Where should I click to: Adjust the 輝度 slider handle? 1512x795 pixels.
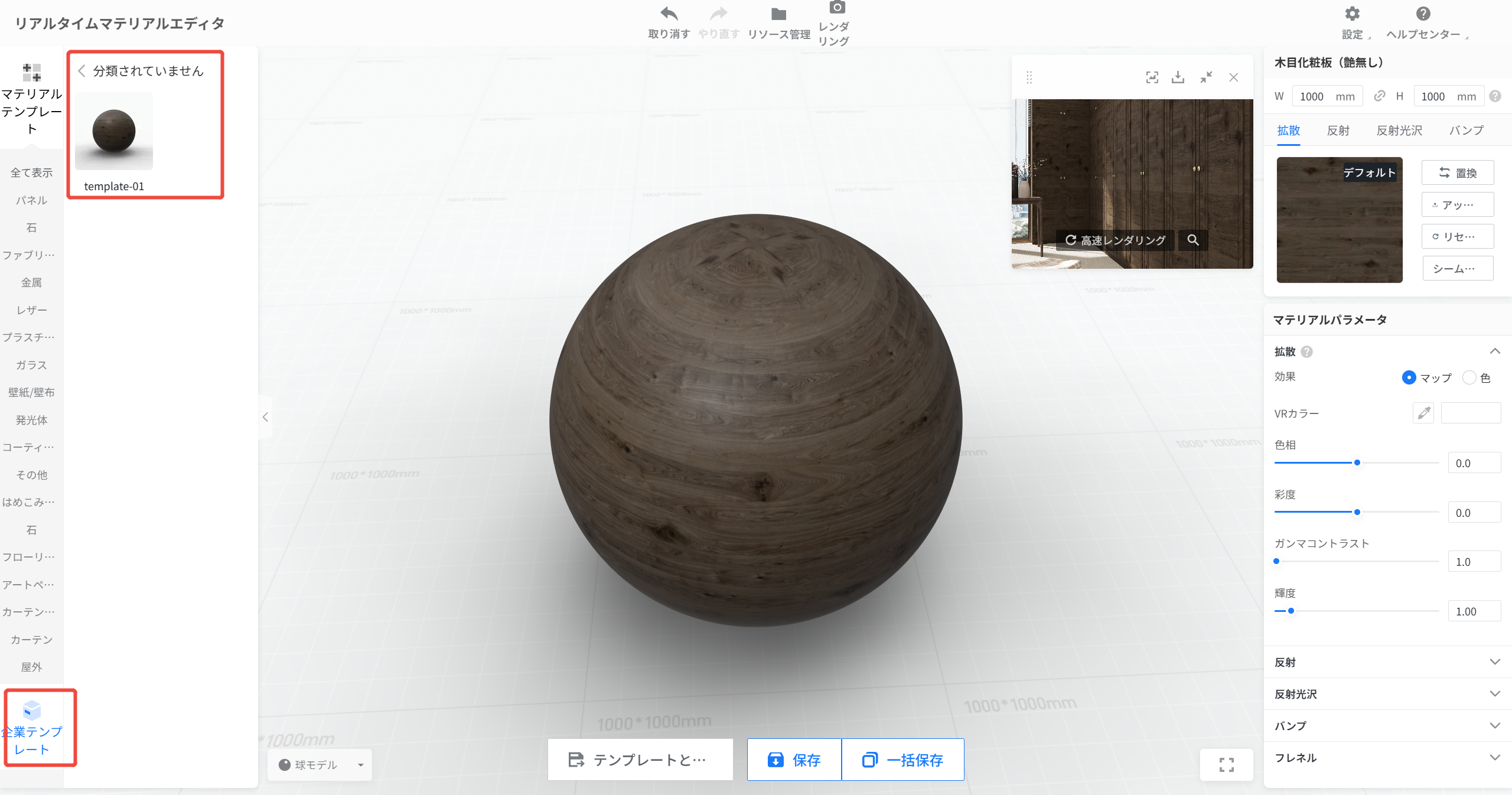click(1291, 611)
